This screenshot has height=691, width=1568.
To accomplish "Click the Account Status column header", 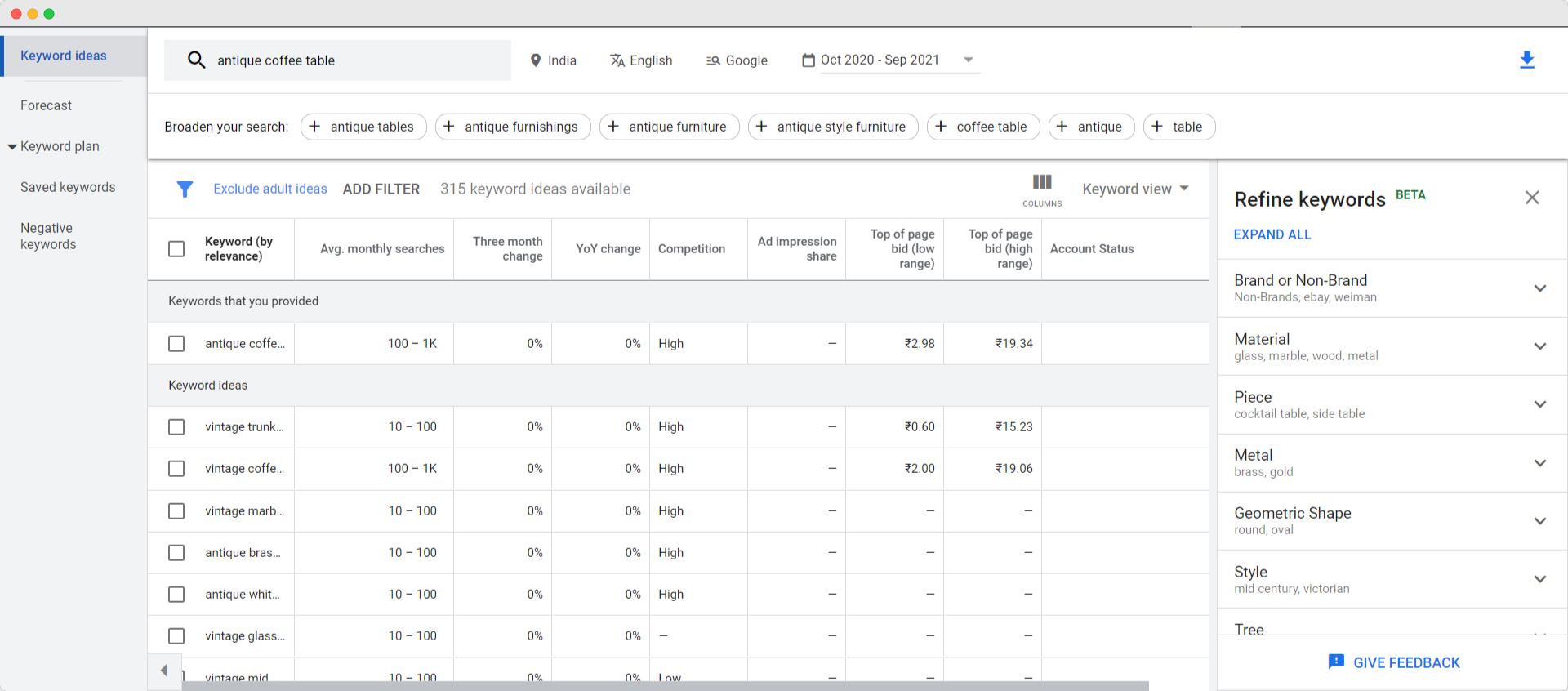I will point(1092,249).
